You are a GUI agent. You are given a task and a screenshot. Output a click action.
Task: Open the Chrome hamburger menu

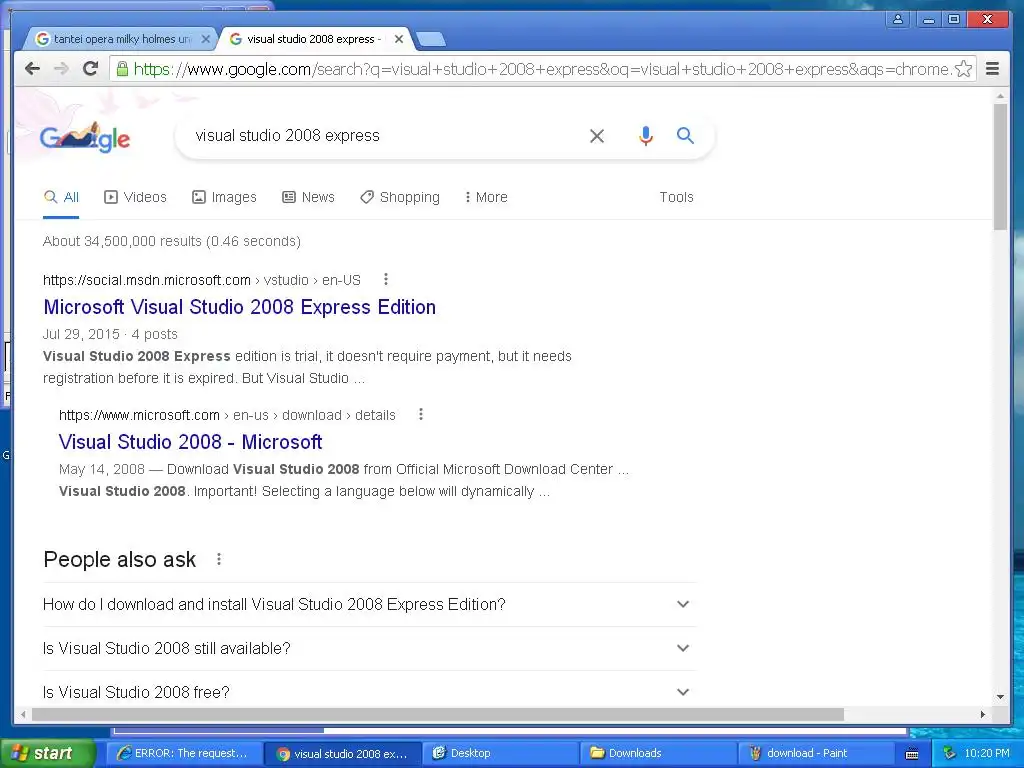tap(992, 69)
